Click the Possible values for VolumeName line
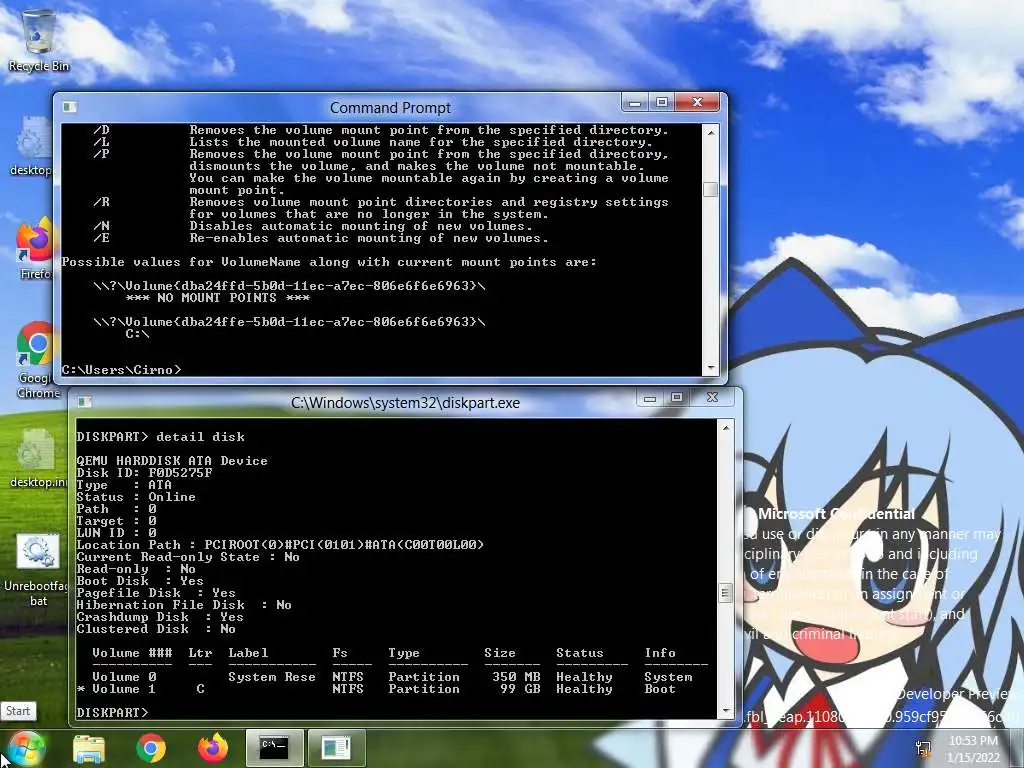The height and width of the screenshot is (768, 1024). coord(329,262)
